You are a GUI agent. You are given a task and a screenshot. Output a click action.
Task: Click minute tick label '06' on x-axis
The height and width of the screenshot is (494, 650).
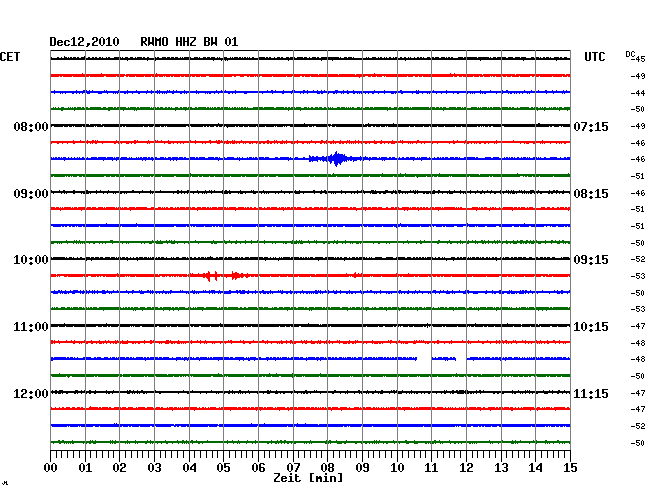click(258, 468)
